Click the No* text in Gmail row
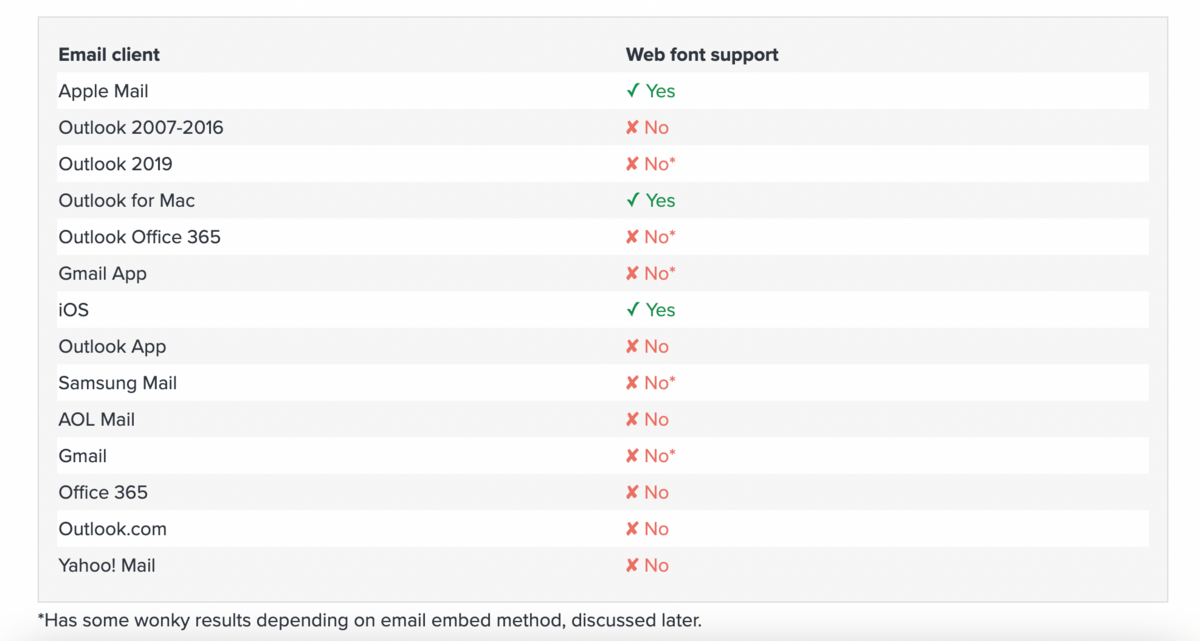This screenshot has height=641, width=1200. [x=660, y=456]
